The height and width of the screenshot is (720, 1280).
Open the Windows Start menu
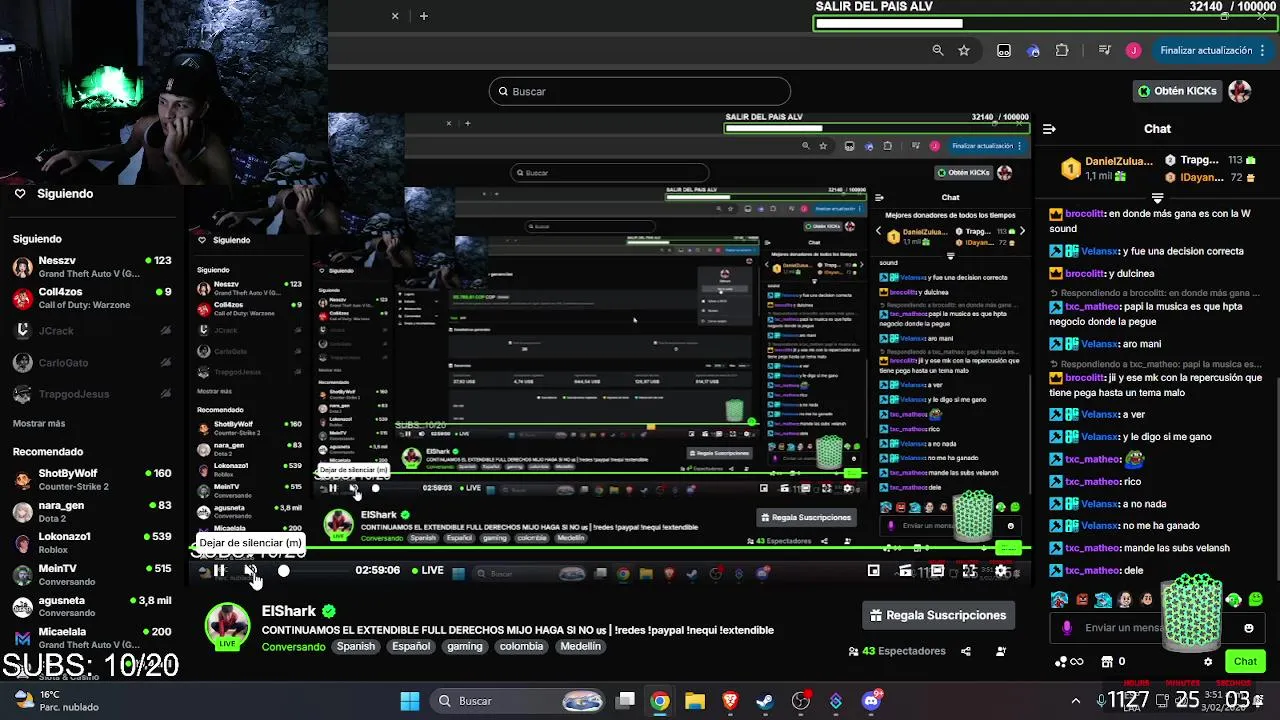[x=410, y=701]
